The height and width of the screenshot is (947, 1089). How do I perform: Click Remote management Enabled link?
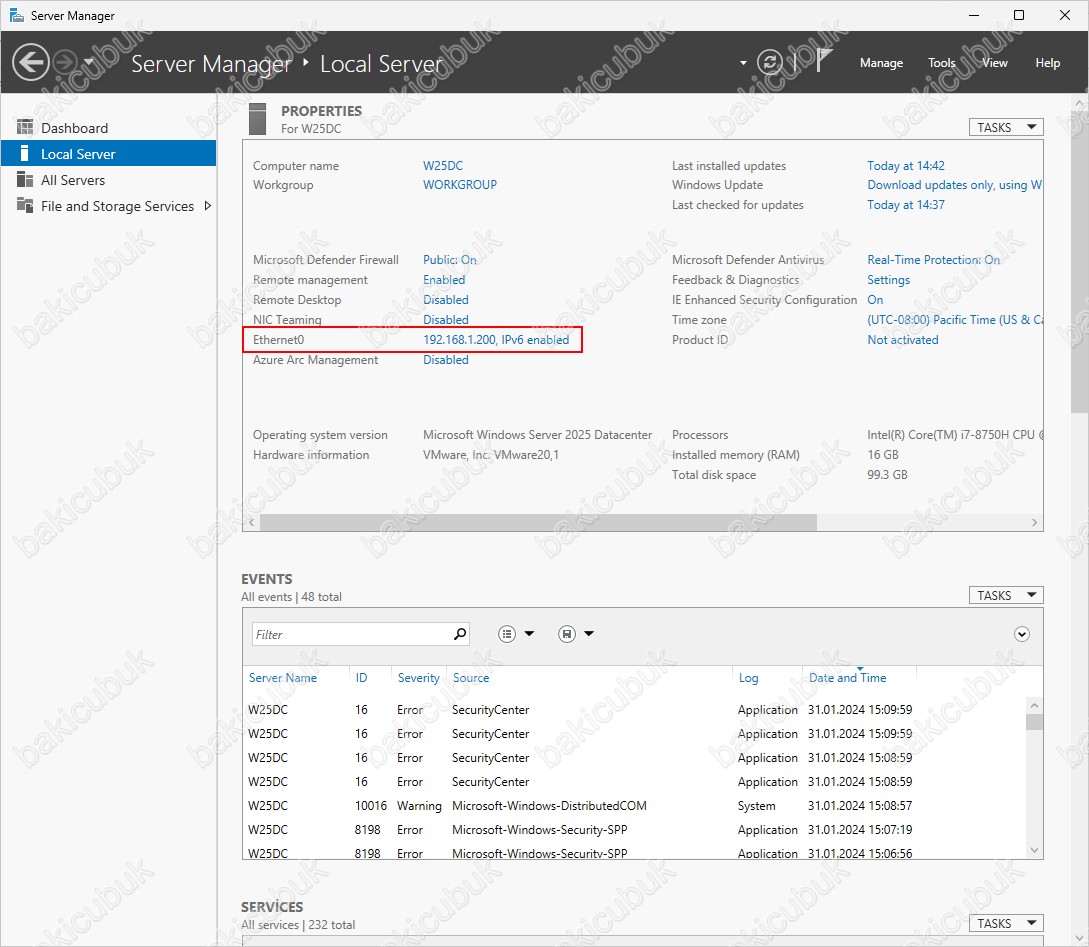444,280
